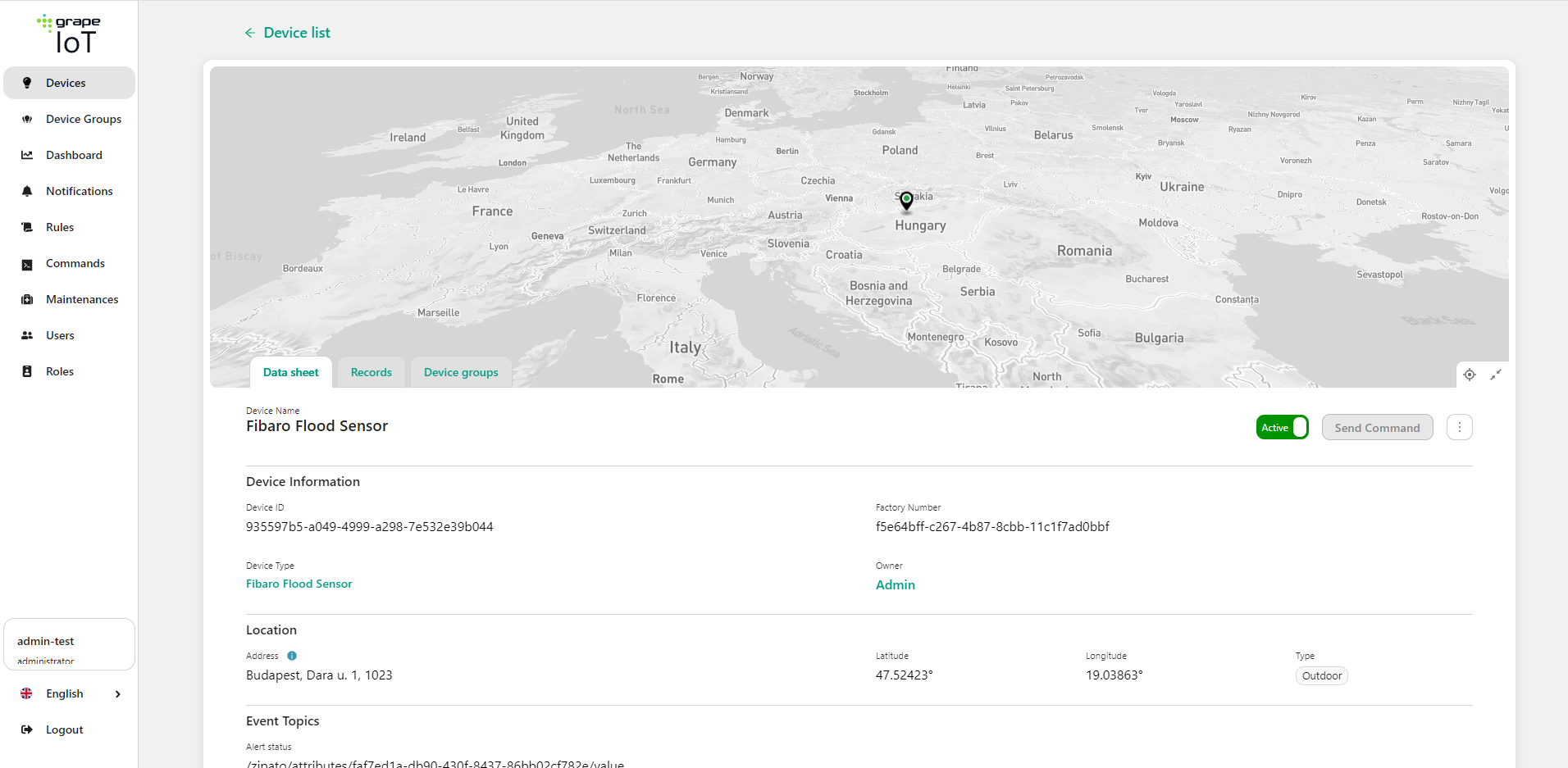Screen dimensions: 1568x768
Task: Click the Address info icon
Action: tap(292, 656)
